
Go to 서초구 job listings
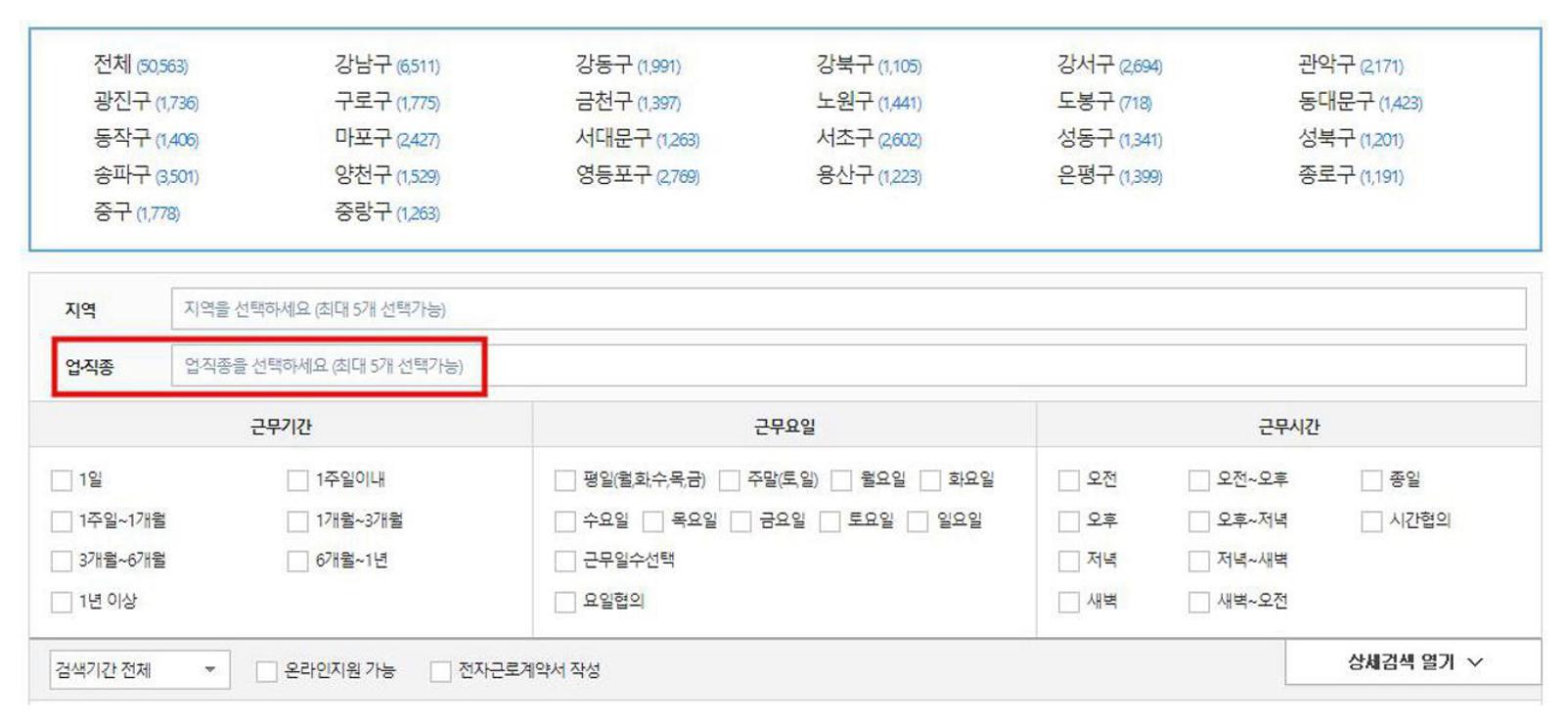(x=869, y=139)
